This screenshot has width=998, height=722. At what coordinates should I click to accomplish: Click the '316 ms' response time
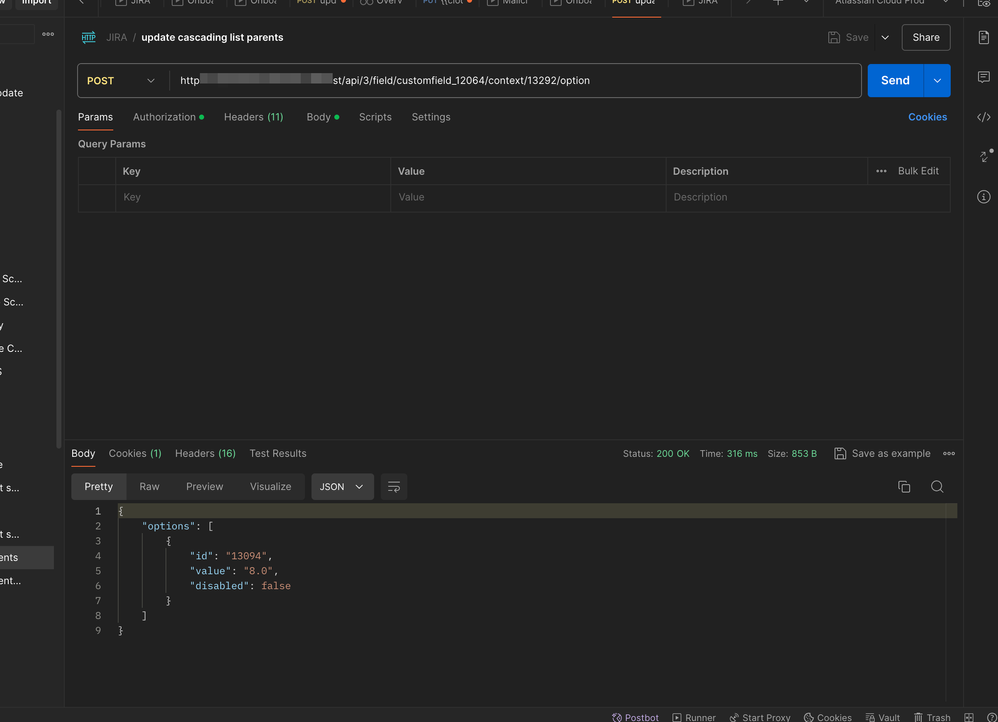click(742, 454)
